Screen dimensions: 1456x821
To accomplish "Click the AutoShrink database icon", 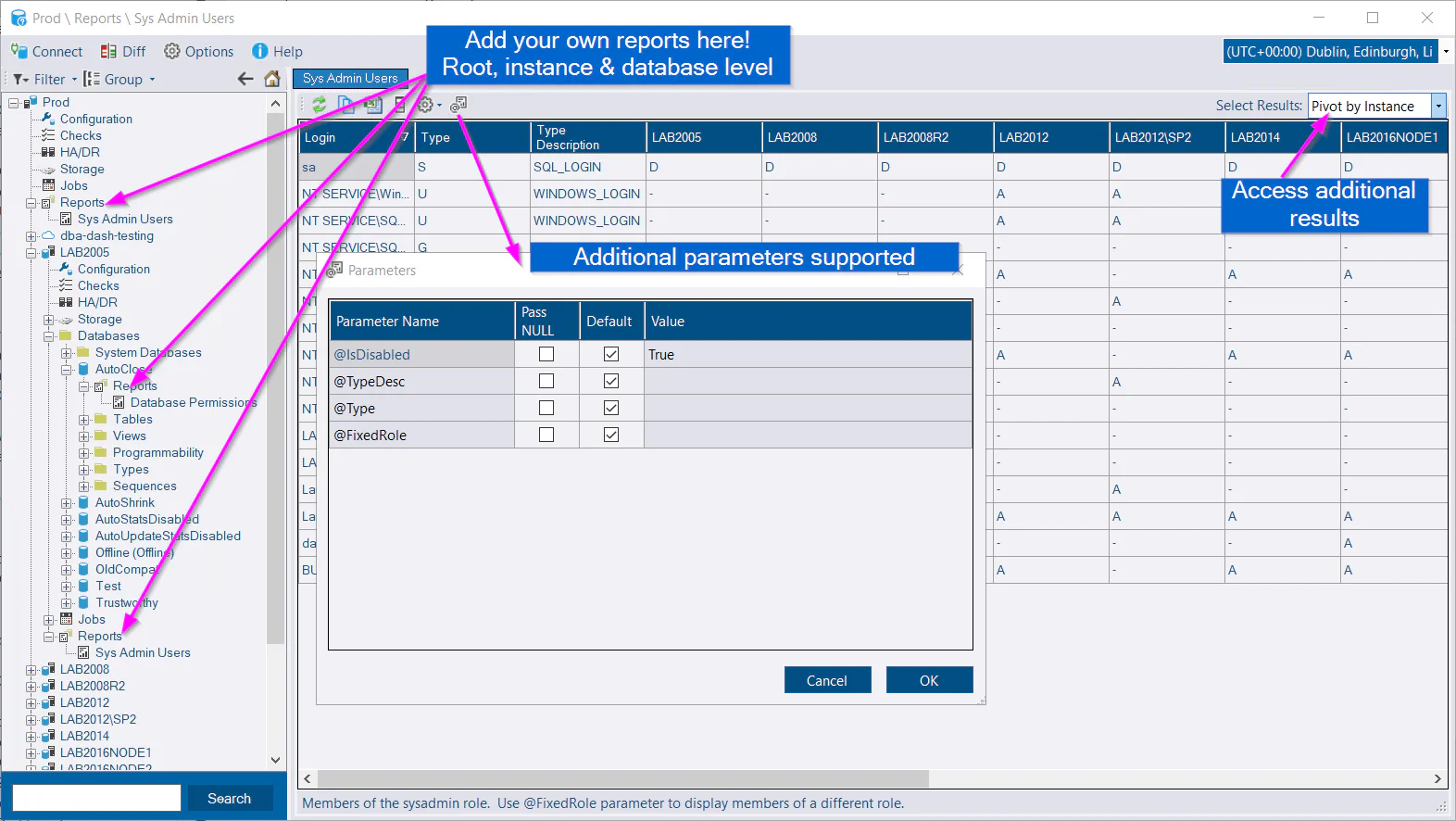I will click(83, 502).
